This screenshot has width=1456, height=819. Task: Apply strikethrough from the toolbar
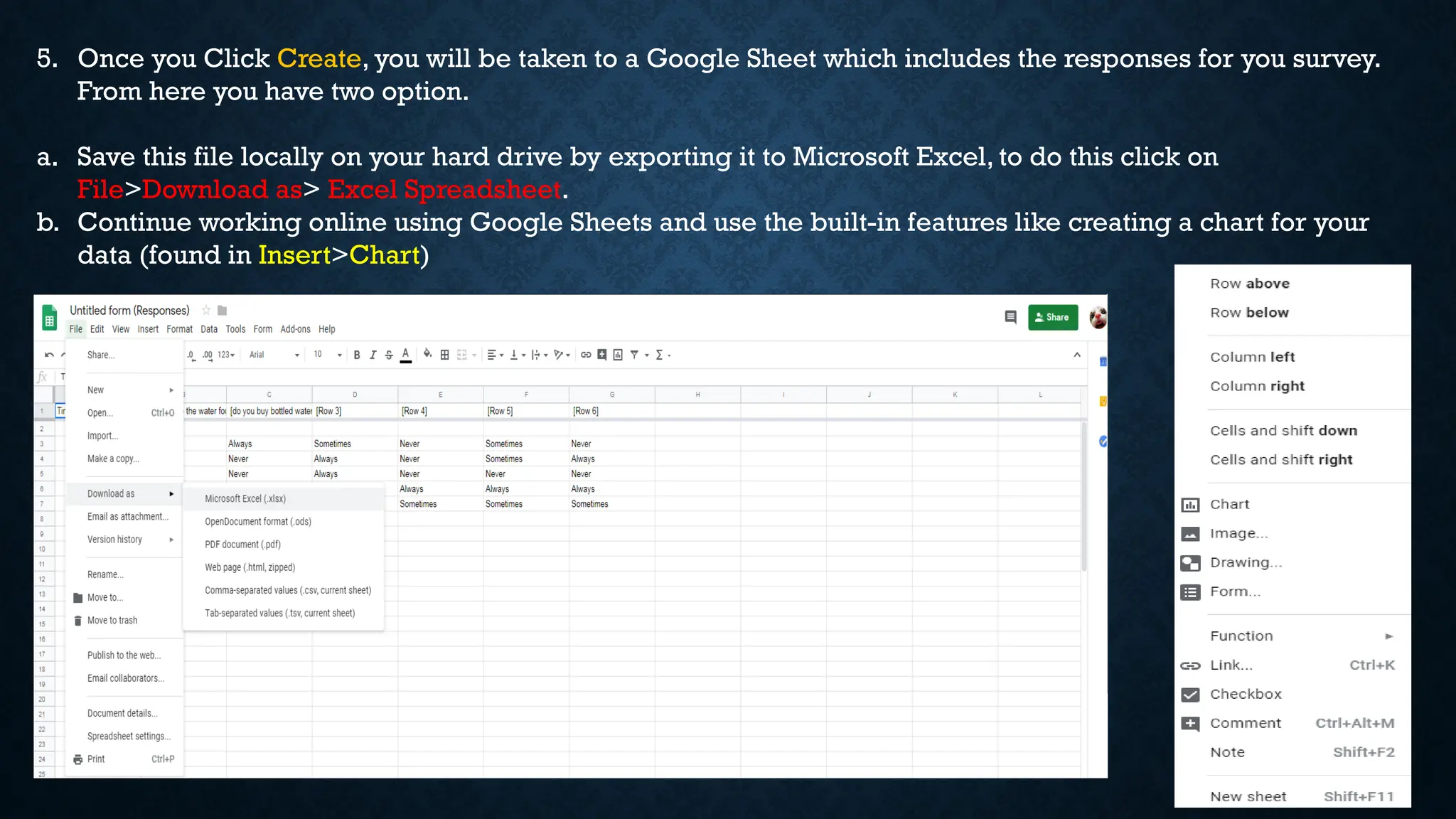[x=389, y=355]
